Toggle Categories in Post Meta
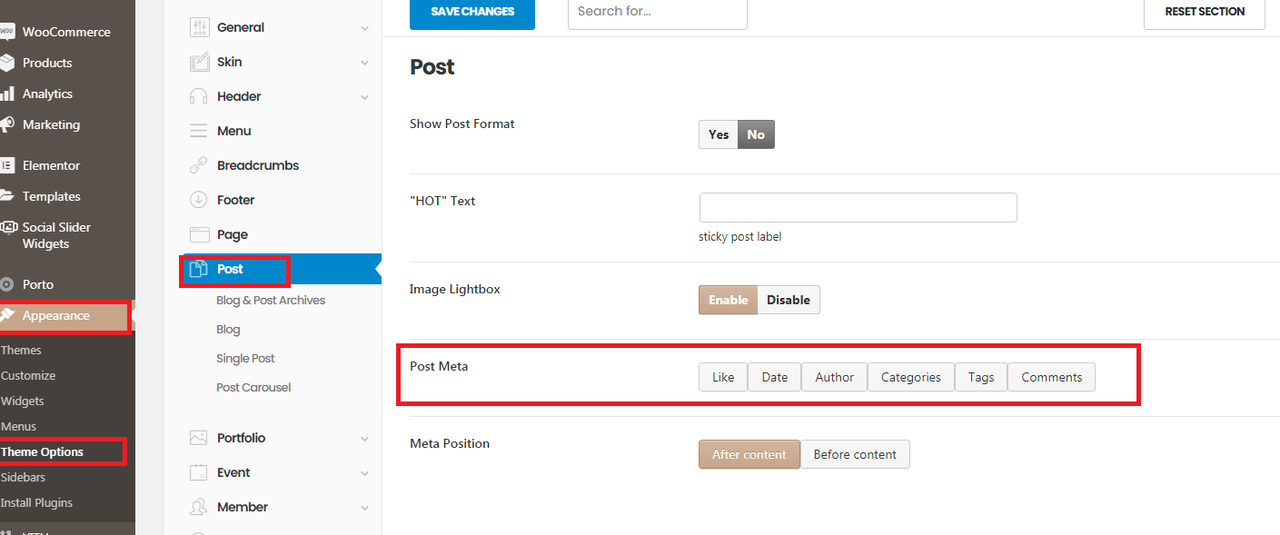The height and width of the screenshot is (535, 1280). coord(911,377)
